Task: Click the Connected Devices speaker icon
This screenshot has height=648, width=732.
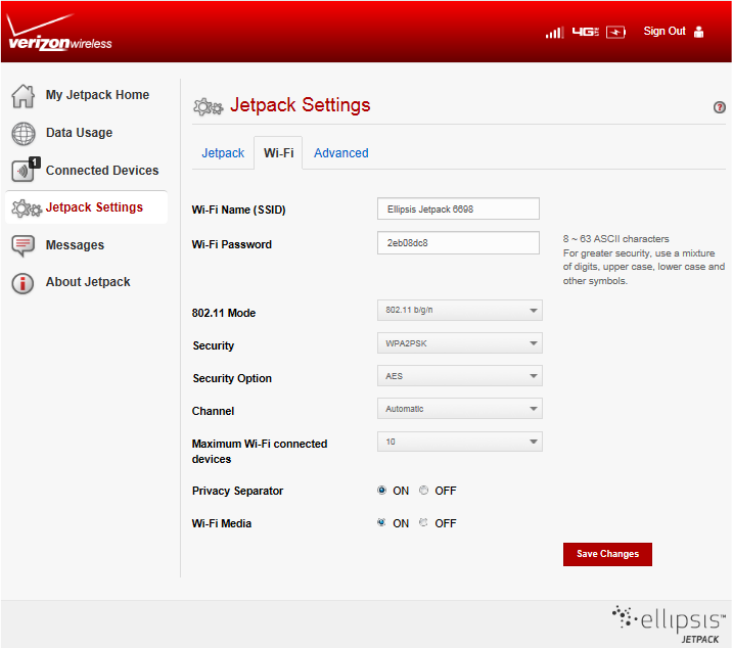Action: [x=25, y=169]
